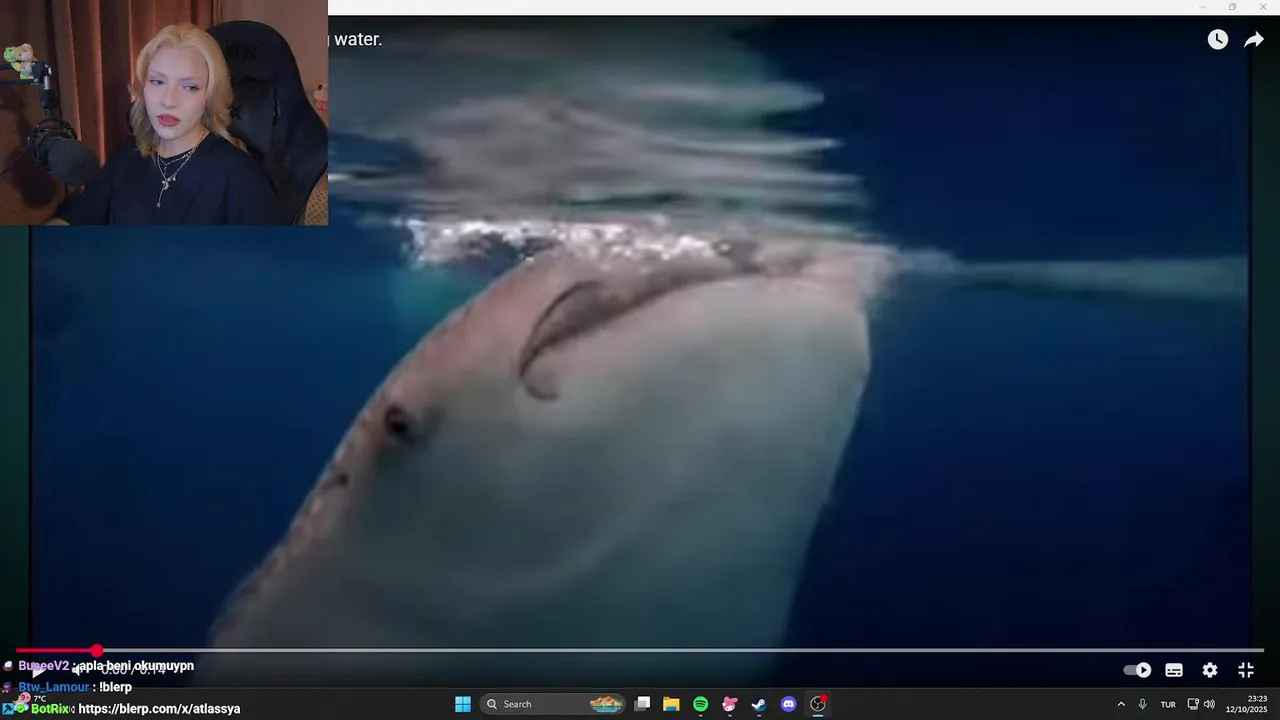Click the red scrubber handle on the progress bar
The height and width of the screenshot is (720, 1280).
tap(96, 650)
